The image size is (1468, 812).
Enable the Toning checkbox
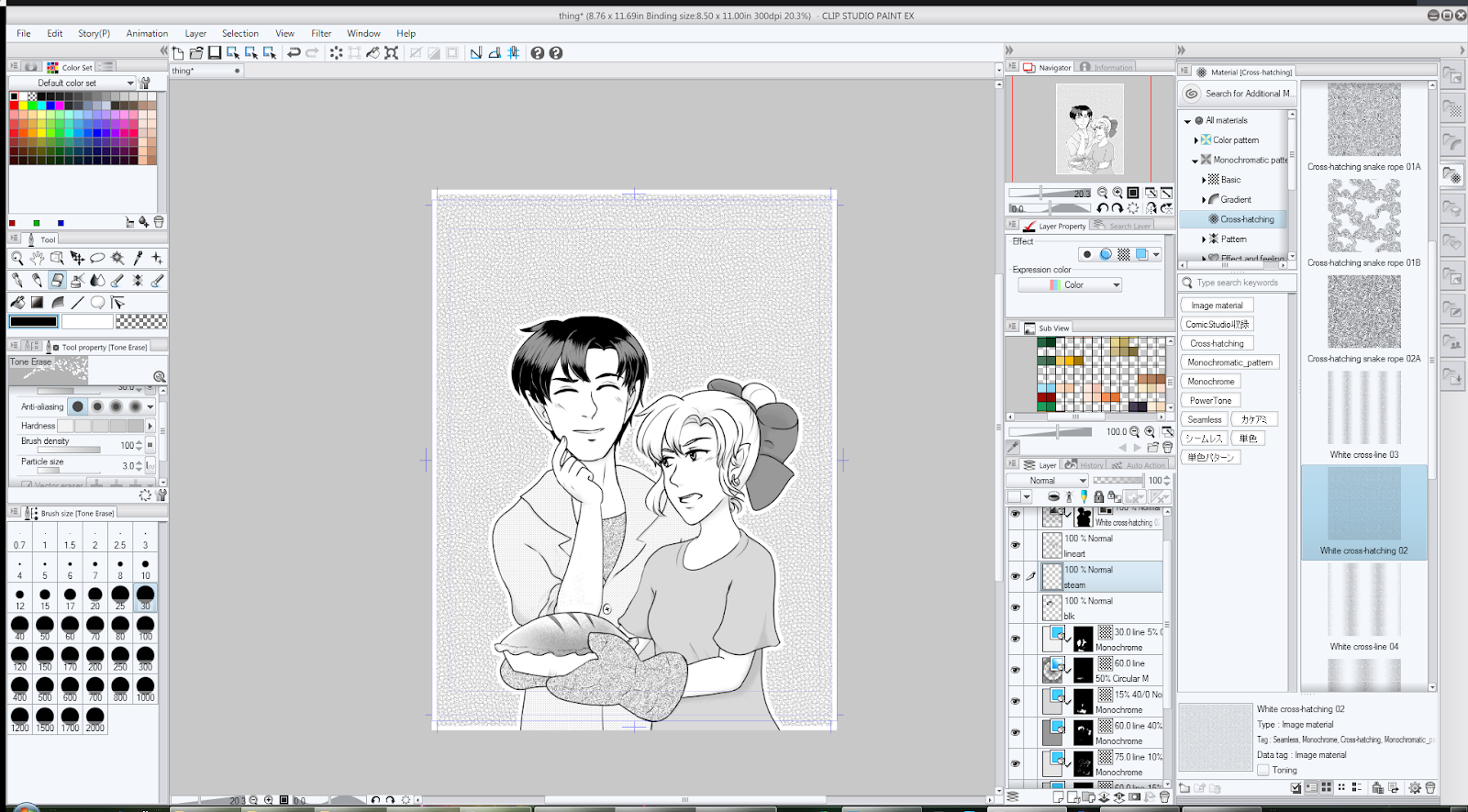click(1263, 770)
